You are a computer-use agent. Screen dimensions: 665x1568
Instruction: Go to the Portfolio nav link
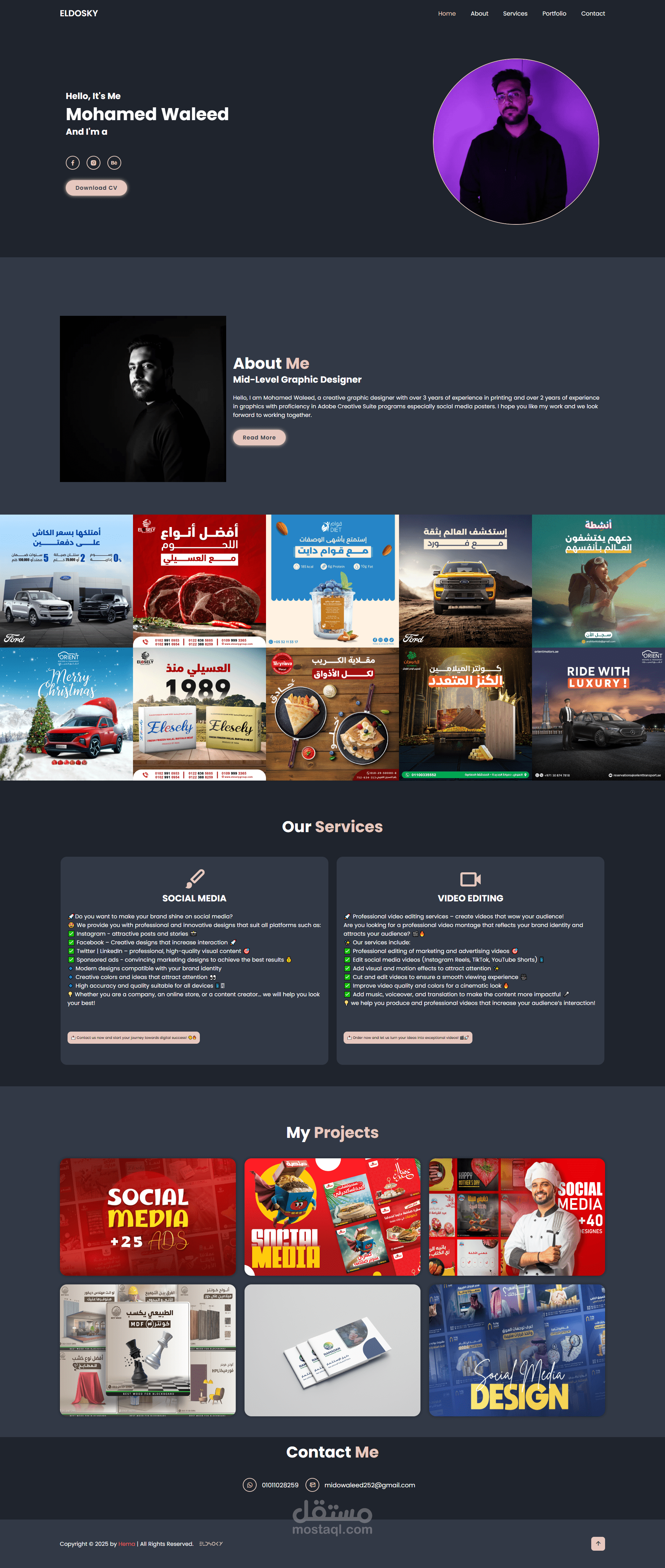point(553,14)
